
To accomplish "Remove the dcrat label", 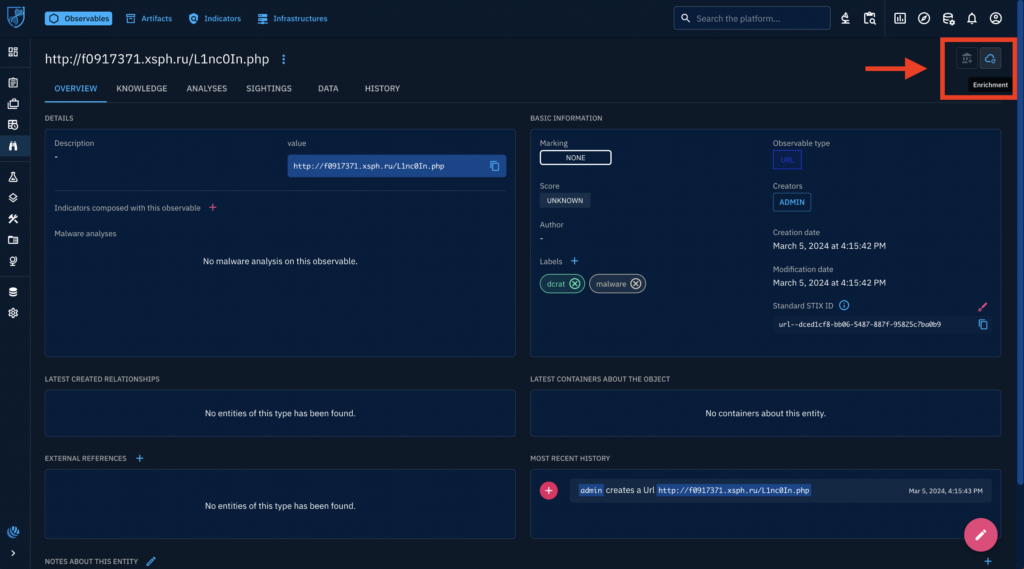I will [575, 284].
